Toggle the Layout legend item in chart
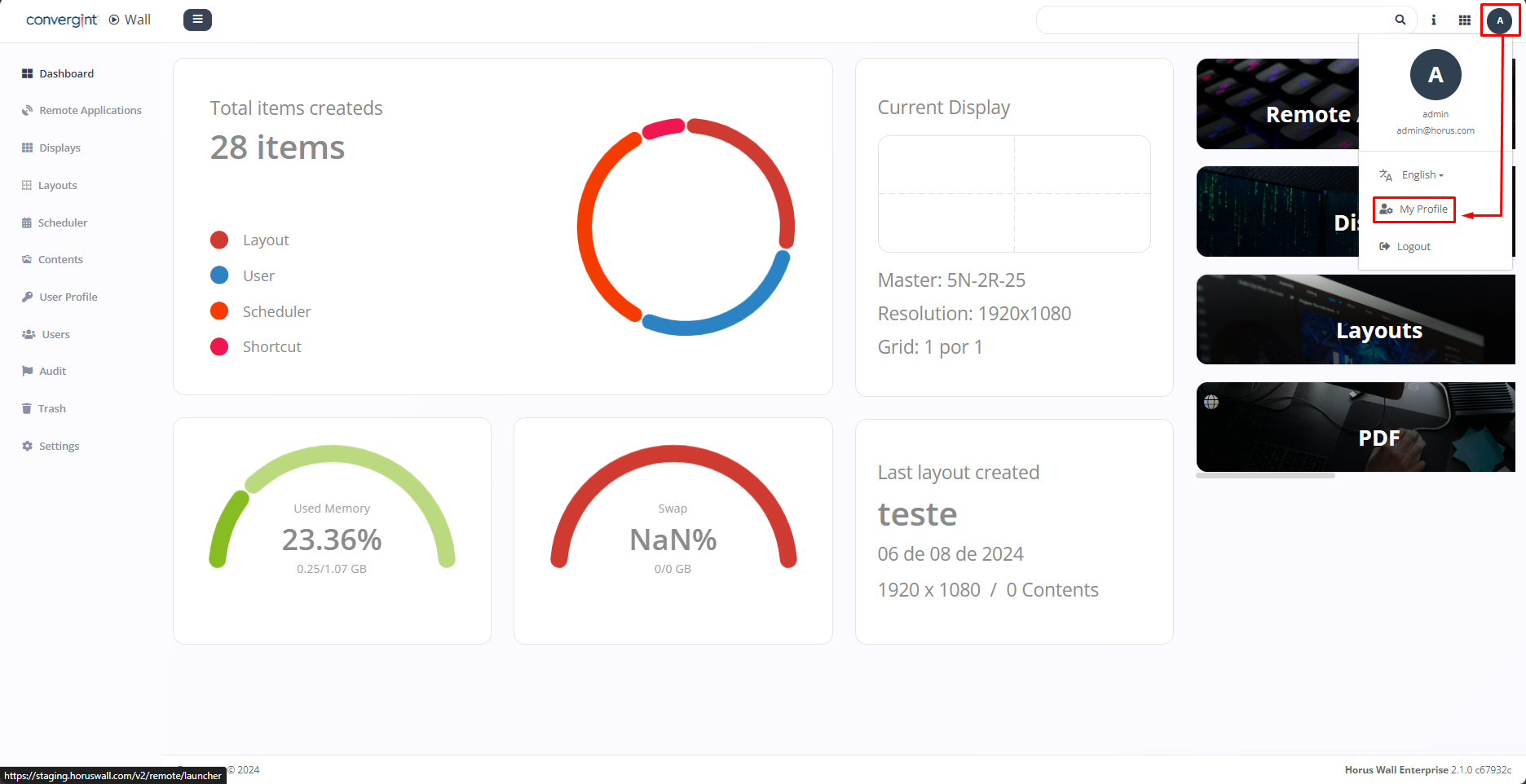This screenshot has width=1526, height=784. click(265, 240)
